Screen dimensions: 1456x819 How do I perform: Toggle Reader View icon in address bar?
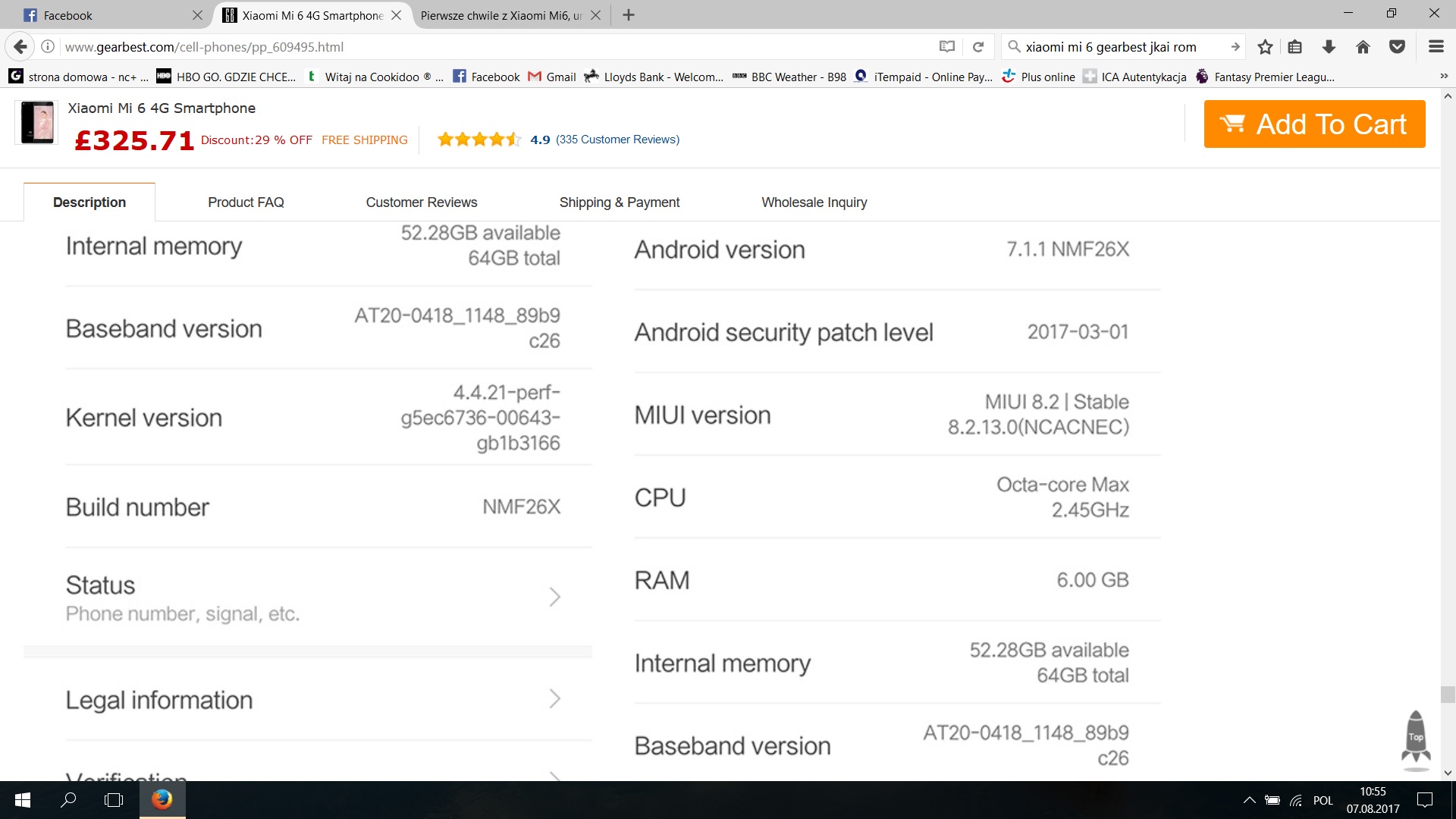946,47
